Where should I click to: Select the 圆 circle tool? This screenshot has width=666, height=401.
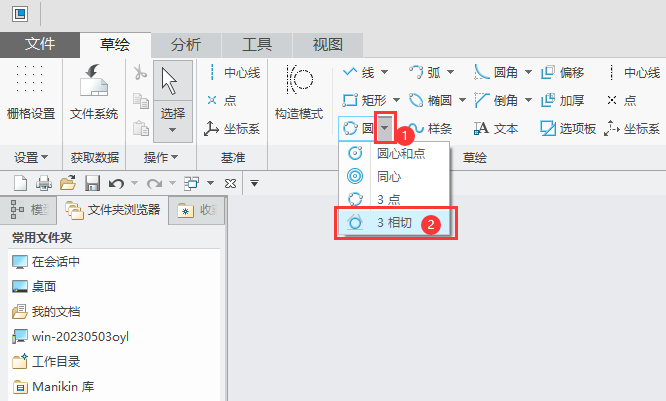pos(358,128)
